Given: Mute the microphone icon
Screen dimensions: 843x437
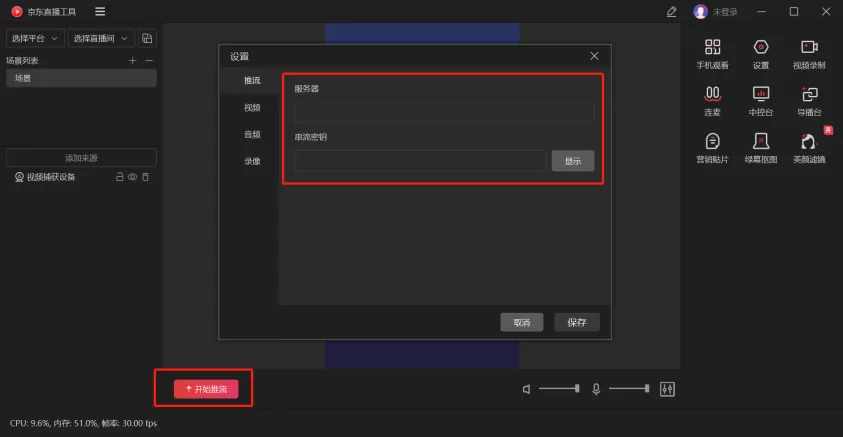Looking at the screenshot, I should [x=596, y=389].
